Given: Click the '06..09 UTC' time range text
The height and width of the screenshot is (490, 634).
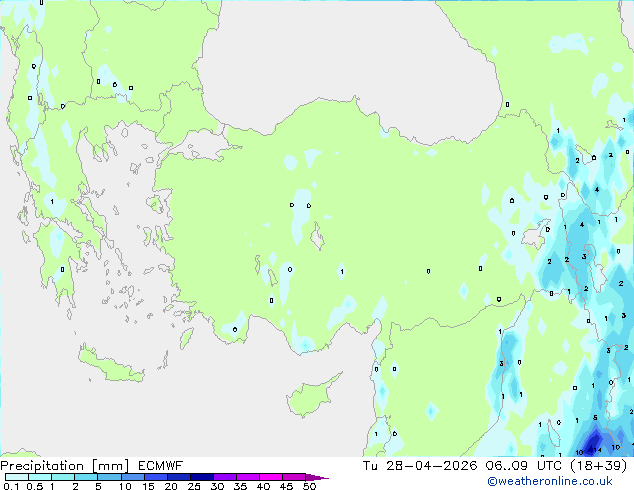Looking at the screenshot, I should [x=524, y=466].
